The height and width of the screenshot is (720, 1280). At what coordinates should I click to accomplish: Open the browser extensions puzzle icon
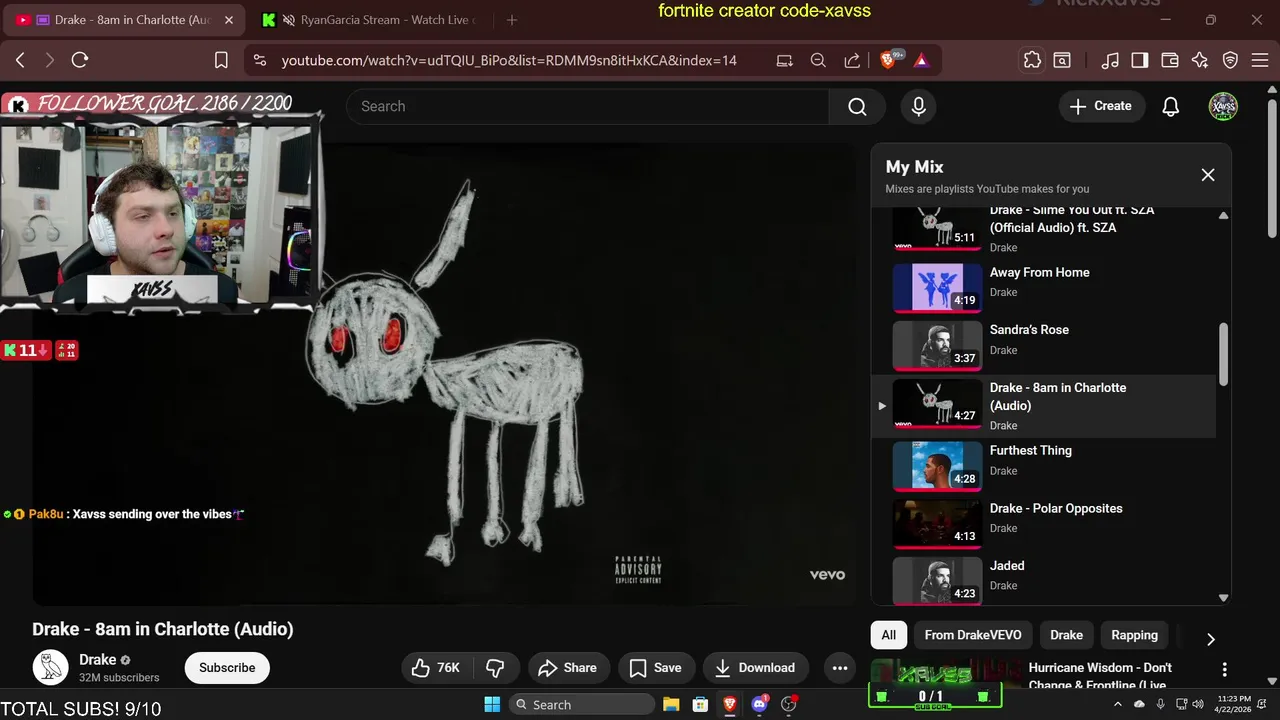tap(1032, 60)
